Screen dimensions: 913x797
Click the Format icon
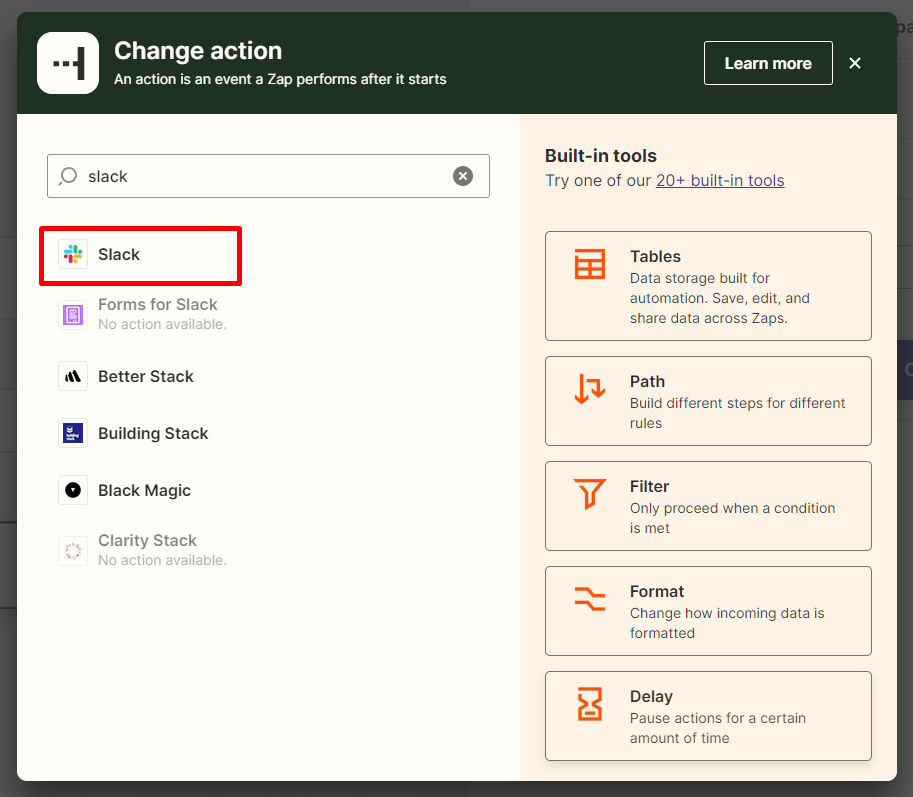coord(590,599)
